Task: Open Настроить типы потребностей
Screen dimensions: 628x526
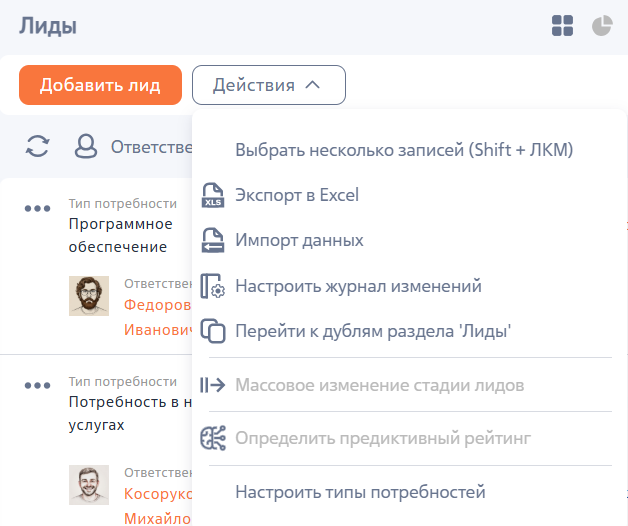Action: pos(360,492)
